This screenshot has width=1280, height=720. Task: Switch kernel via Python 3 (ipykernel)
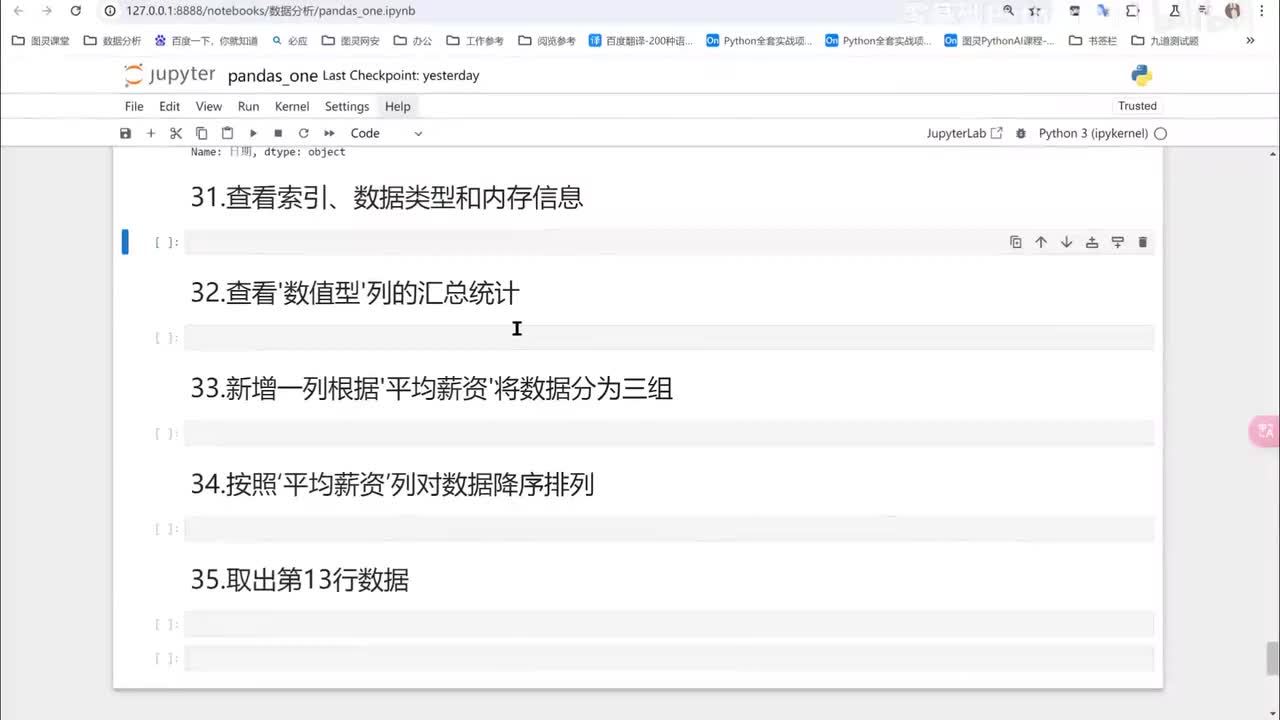click(x=1093, y=133)
